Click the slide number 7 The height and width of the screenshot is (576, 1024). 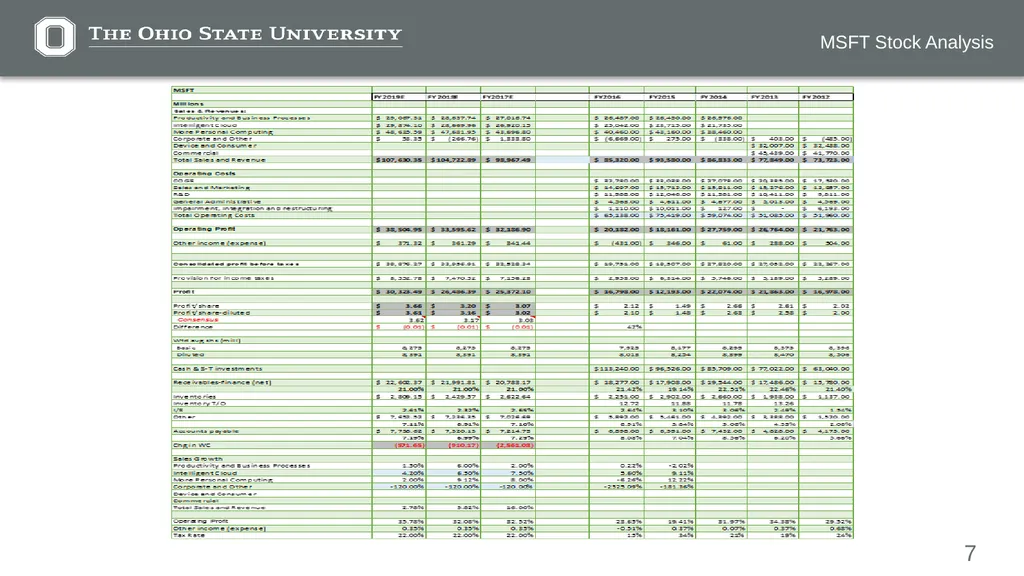970,553
